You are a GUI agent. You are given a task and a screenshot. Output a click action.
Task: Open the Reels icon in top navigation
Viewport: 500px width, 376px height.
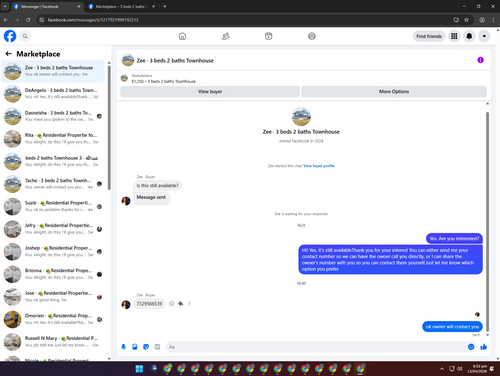tap(268, 36)
